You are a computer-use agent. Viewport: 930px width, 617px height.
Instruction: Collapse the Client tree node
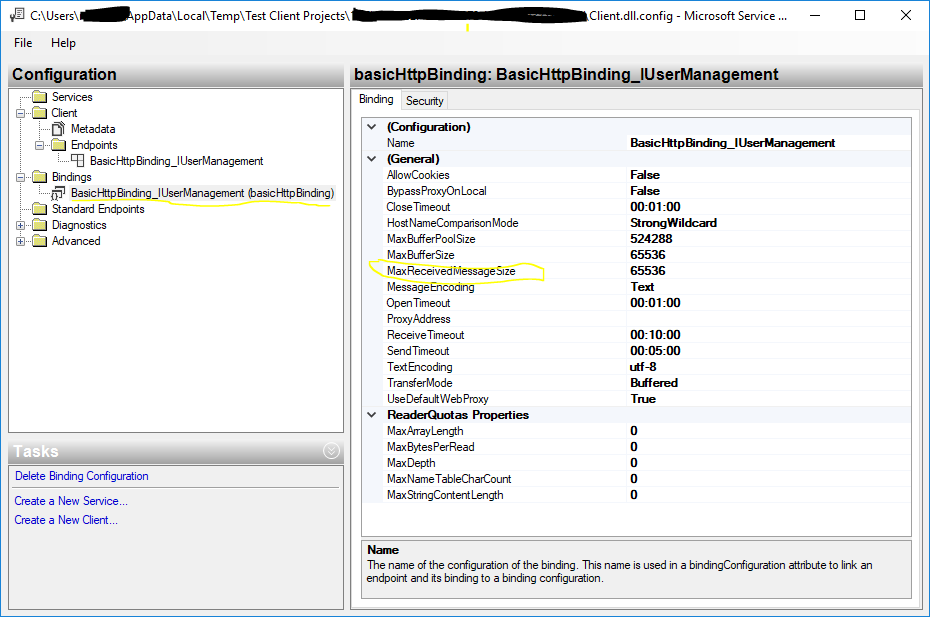pos(21,113)
